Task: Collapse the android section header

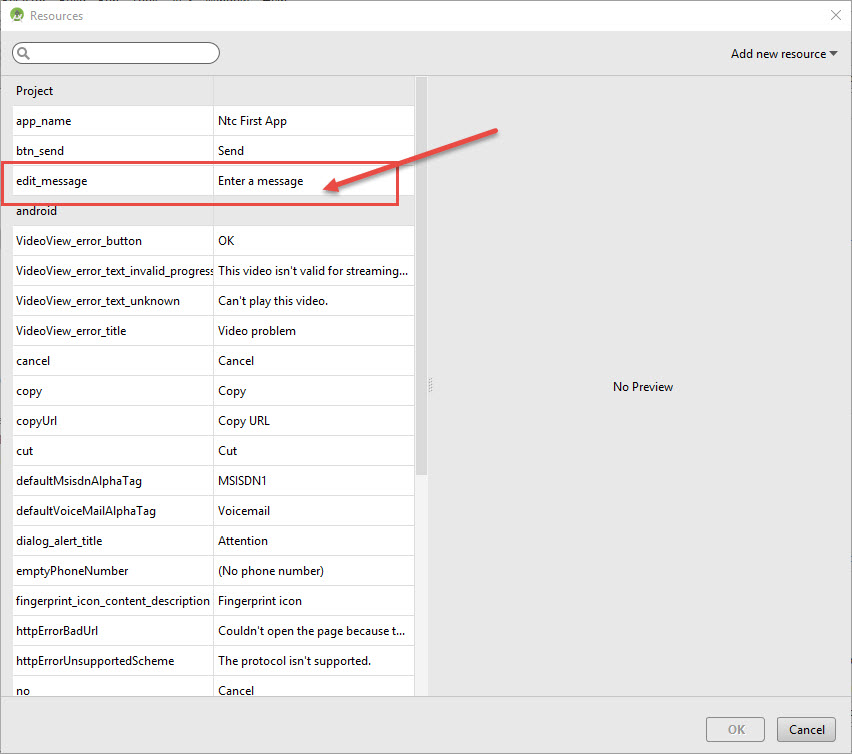Action: 37,211
